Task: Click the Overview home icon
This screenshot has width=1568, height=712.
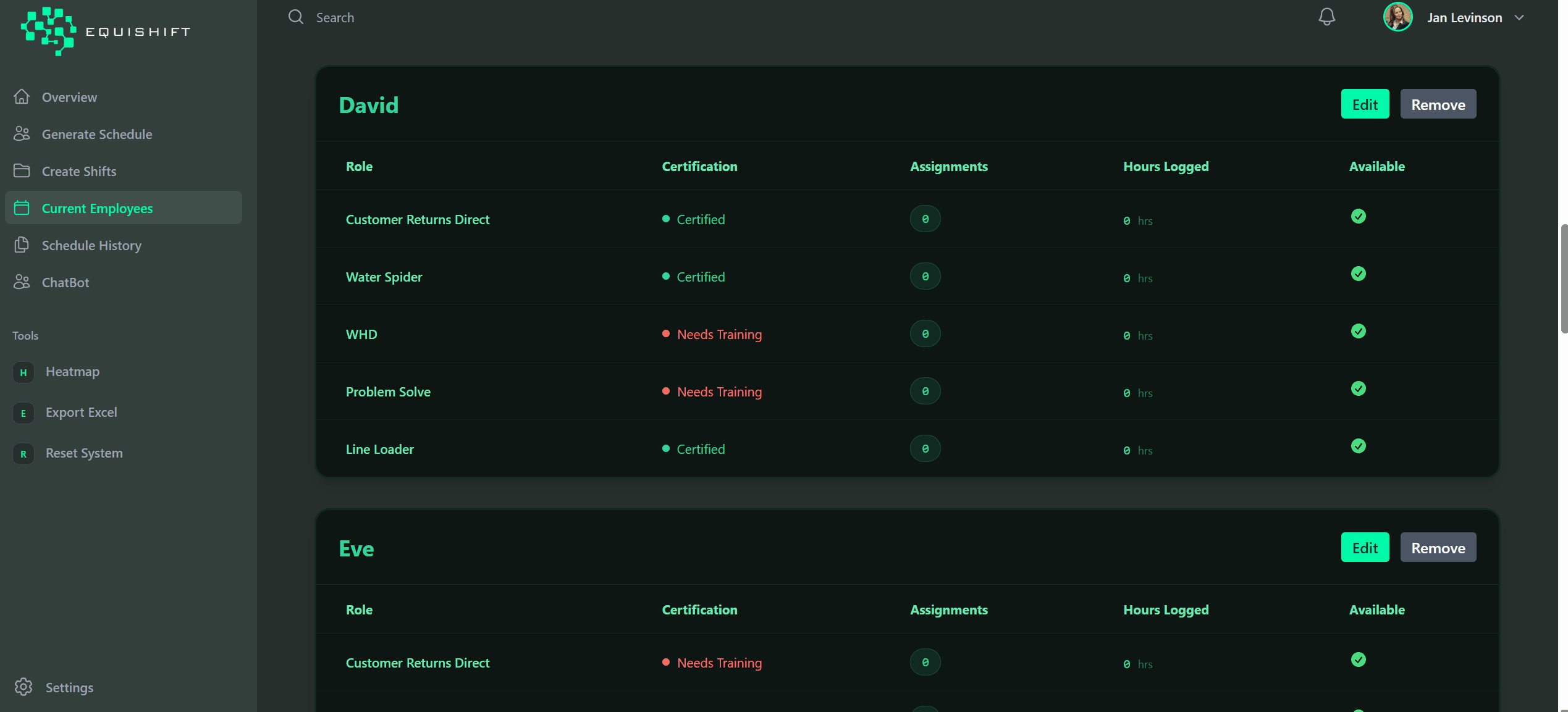Action: click(x=22, y=96)
